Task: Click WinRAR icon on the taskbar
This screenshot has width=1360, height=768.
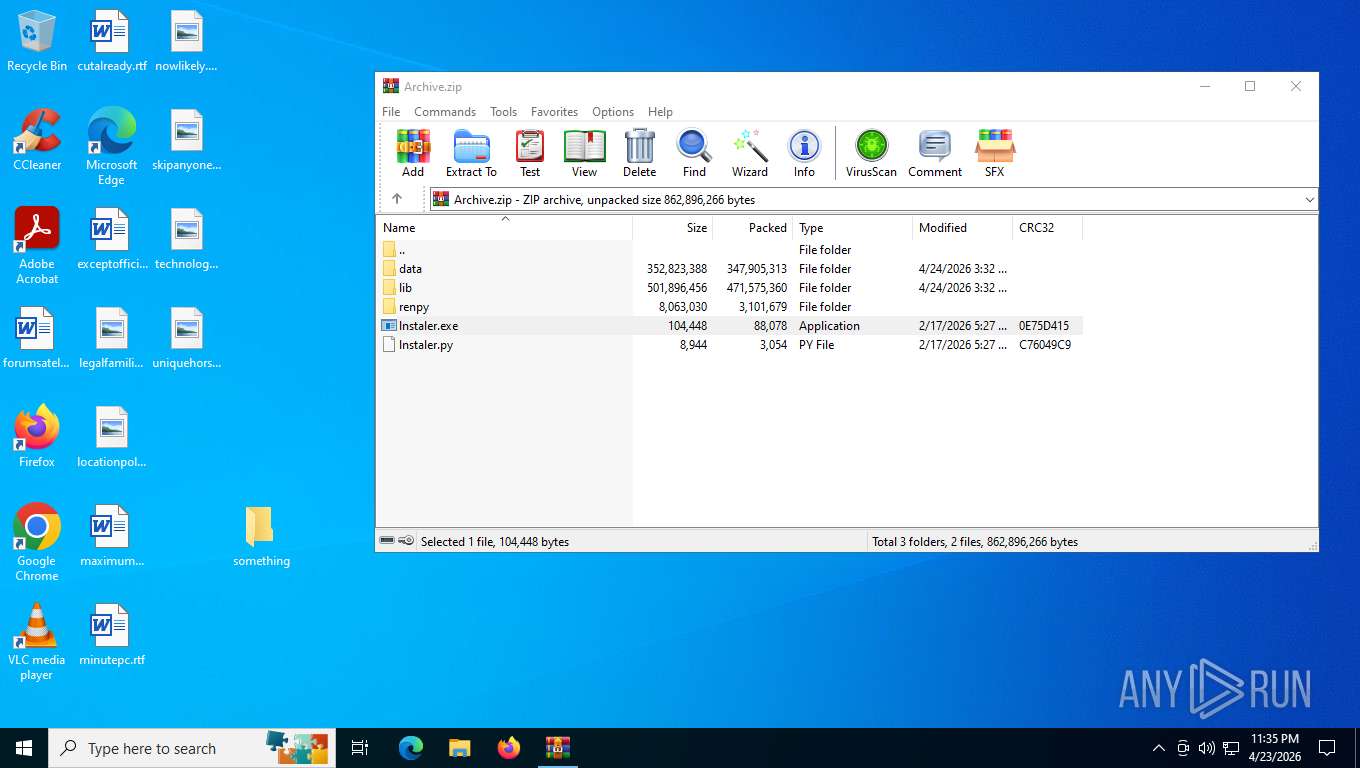Action: (557, 748)
